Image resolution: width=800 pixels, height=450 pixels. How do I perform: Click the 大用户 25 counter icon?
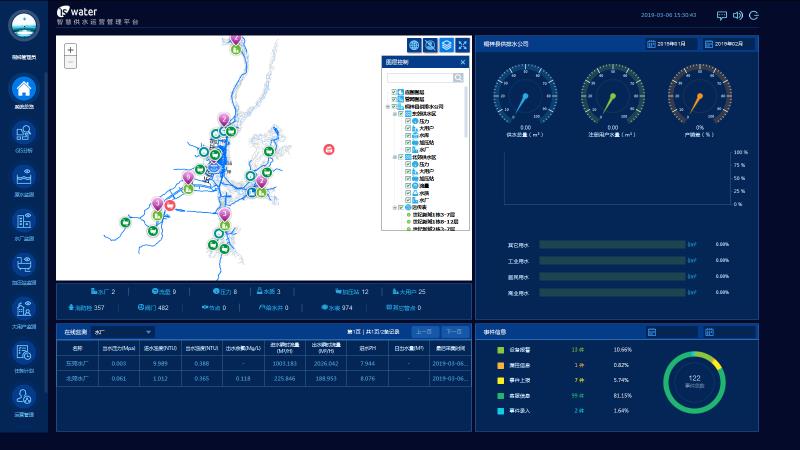pyautogui.click(x=395, y=291)
